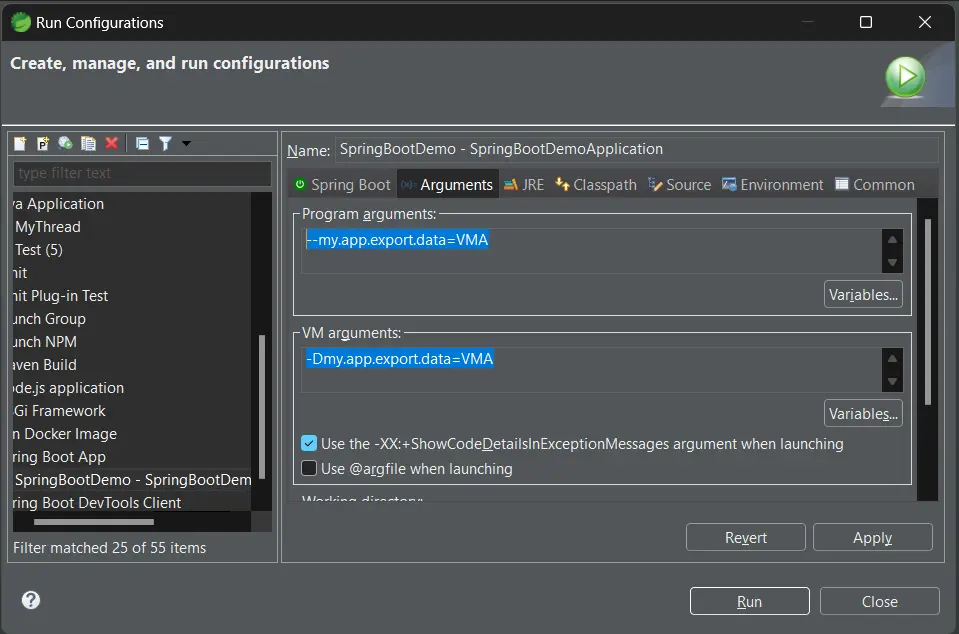
Task: Click the configuration tree horizontal scrollbar
Action: pos(94,522)
